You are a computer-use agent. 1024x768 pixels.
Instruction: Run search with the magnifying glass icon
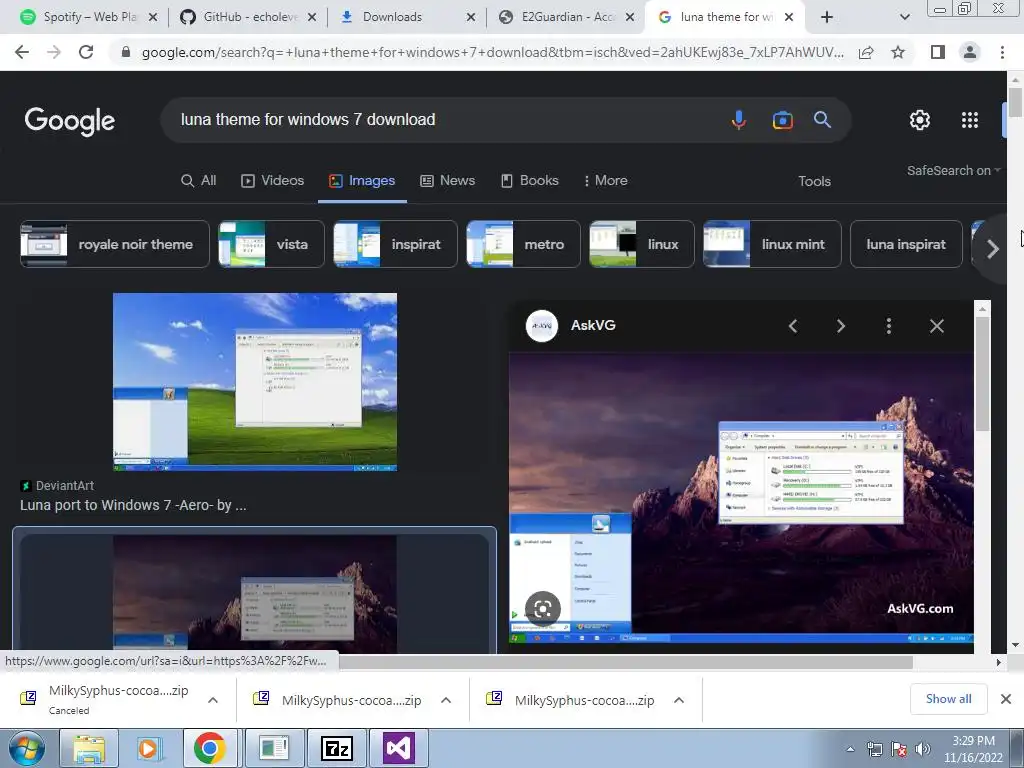point(822,120)
